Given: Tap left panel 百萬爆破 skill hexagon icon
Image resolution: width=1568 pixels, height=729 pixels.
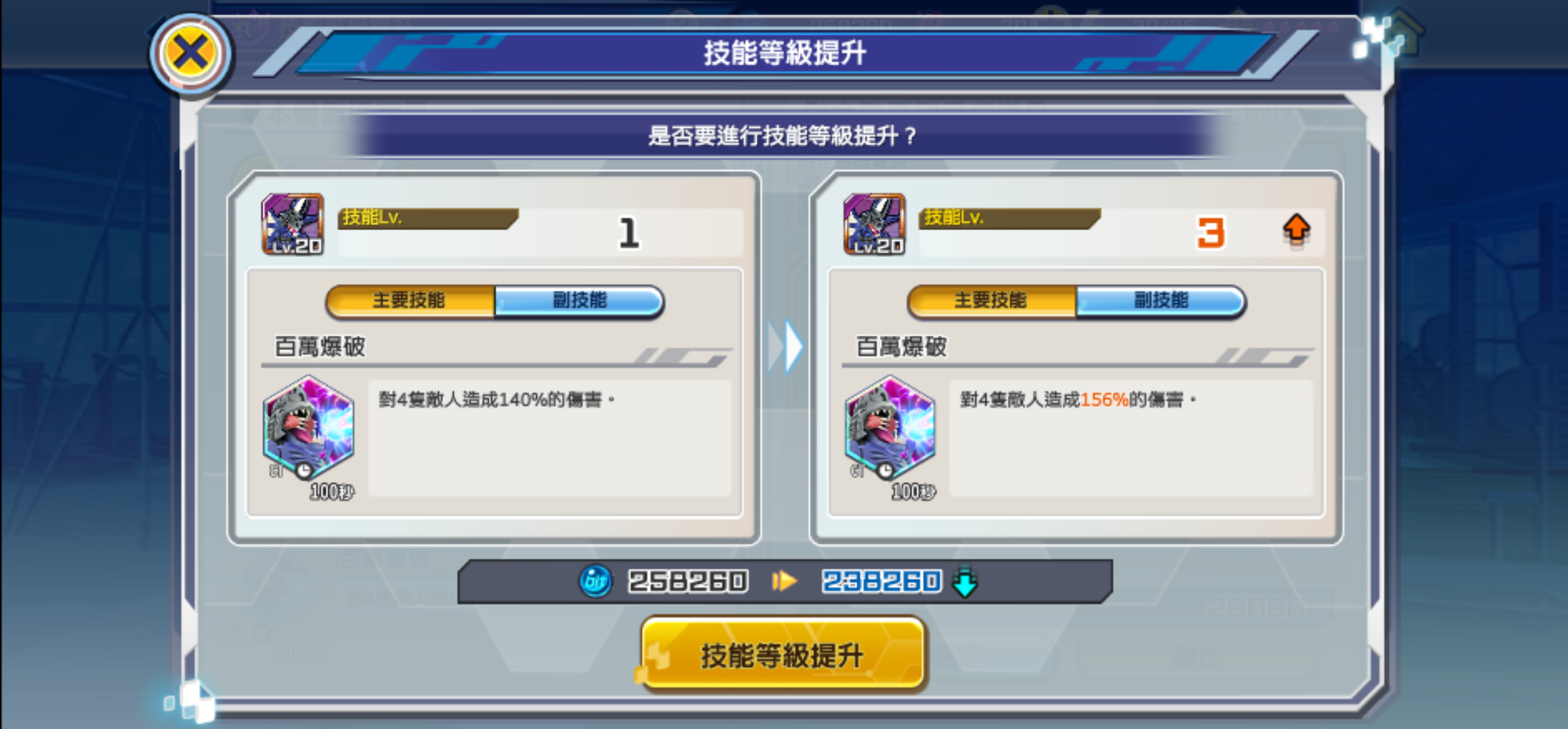Looking at the screenshot, I should pyautogui.click(x=308, y=426).
